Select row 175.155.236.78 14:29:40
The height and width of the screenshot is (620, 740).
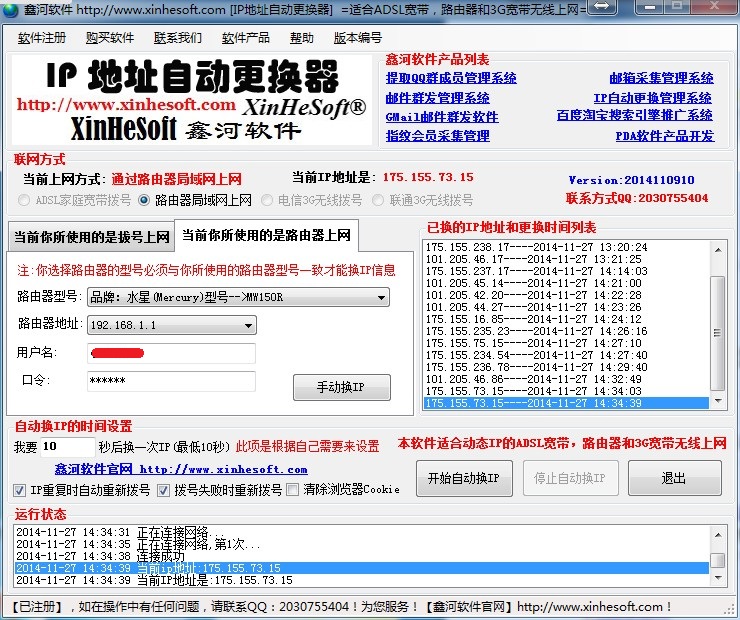[567, 367]
